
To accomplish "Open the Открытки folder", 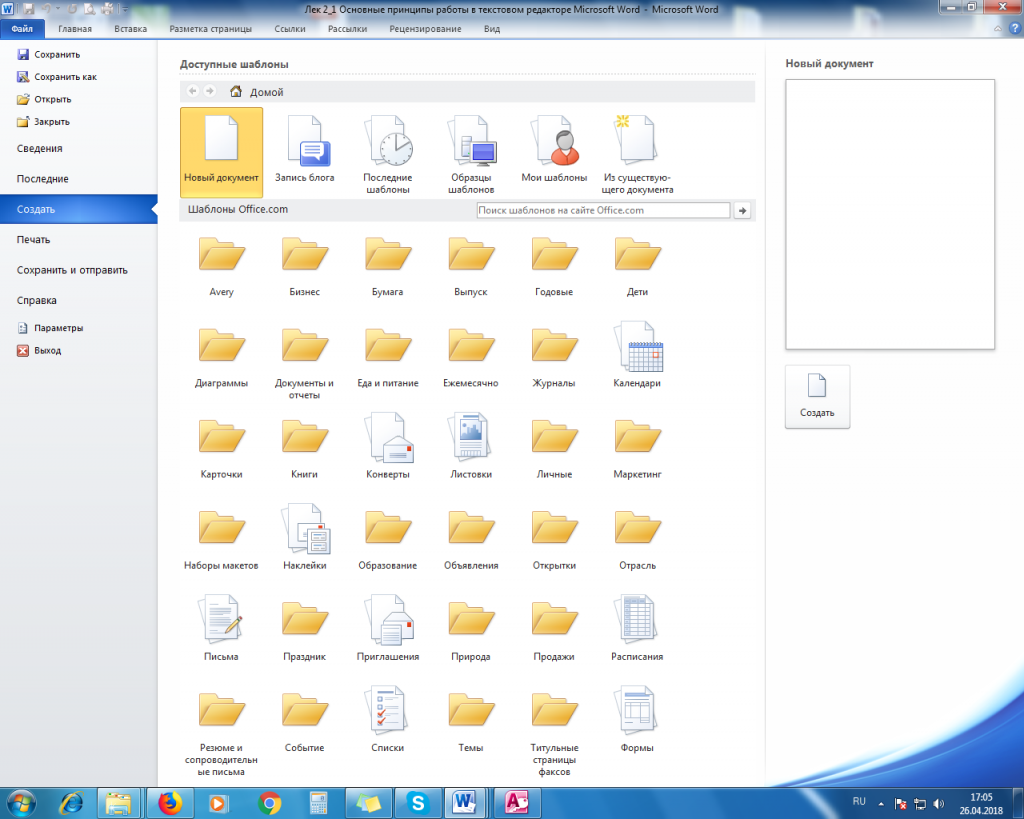I will click(x=554, y=540).
